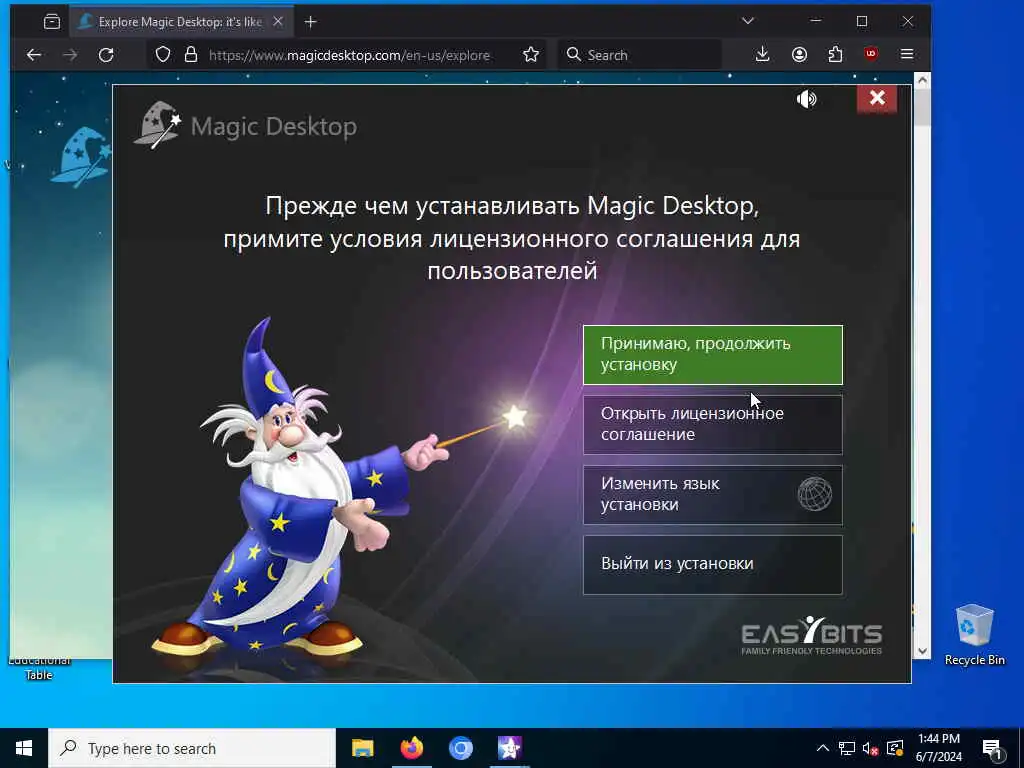This screenshot has width=1024, height=768.
Task: Mute installer sound via speaker icon
Action: point(807,99)
